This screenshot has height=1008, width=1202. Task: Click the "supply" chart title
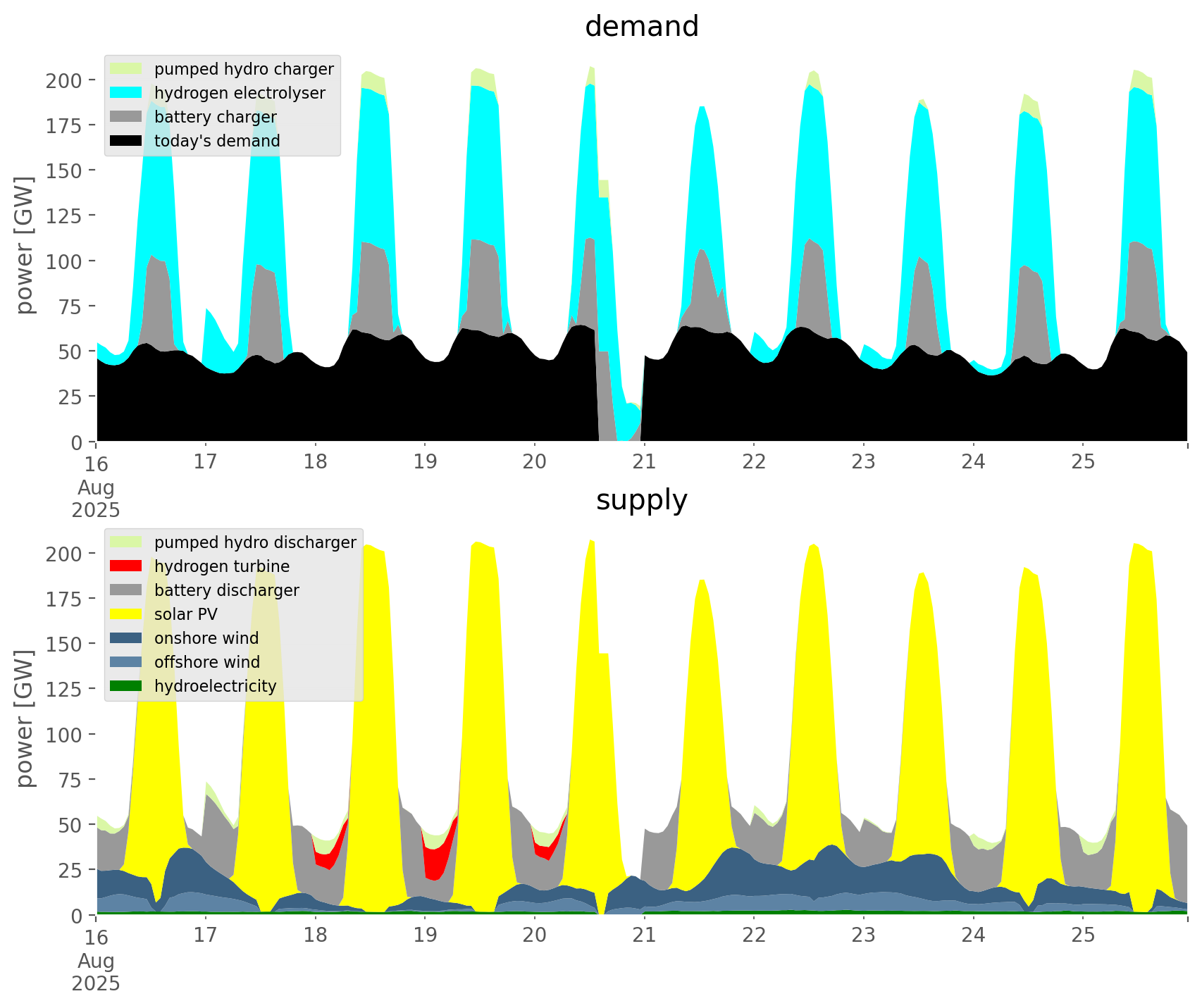[641, 500]
